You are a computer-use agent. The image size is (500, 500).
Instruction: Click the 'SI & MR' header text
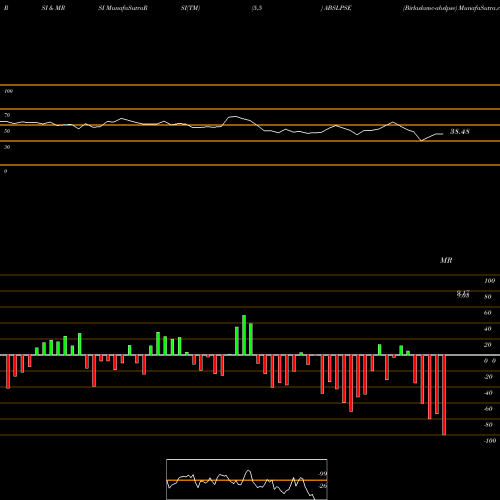53,8
